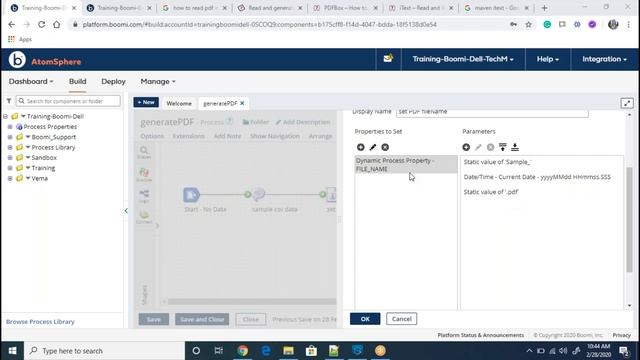Open the Dashboard menu
Viewport: 640px width, 360px height.
click(x=31, y=82)
